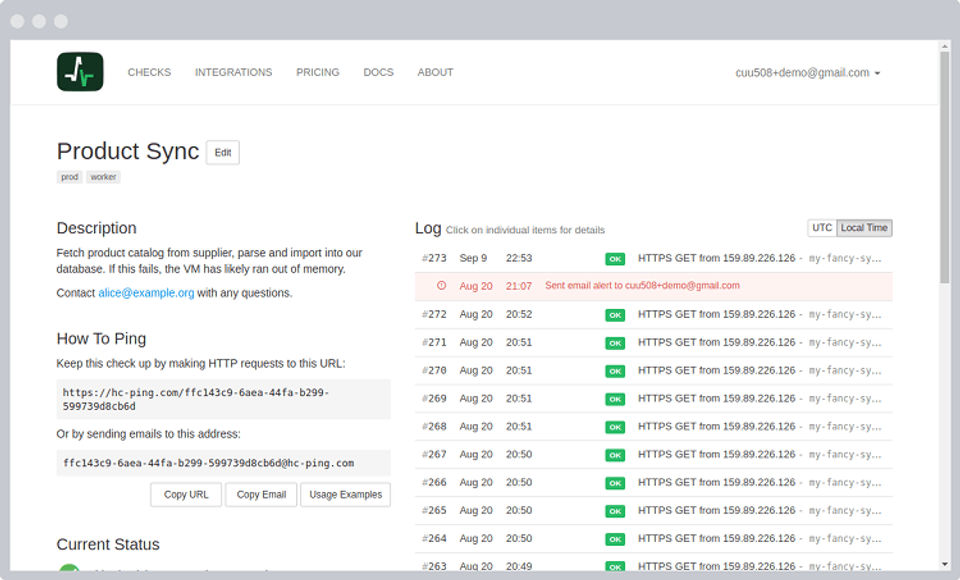Click the OK badge on log #270
This screenshot has height=580, width=960.
[x=615, y=371]
